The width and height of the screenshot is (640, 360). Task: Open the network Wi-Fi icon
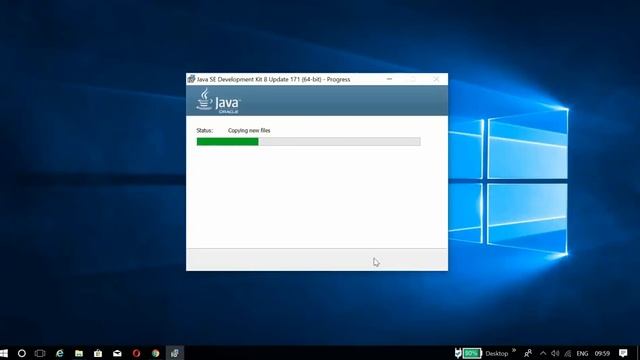[568, 353]
